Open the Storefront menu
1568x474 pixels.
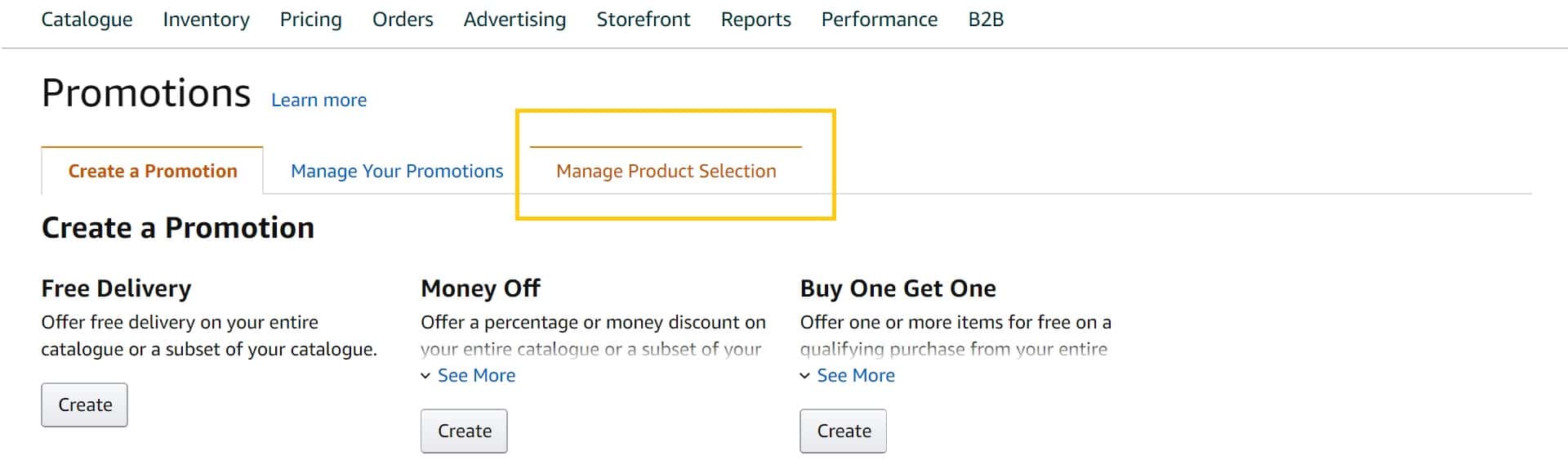click(x=644, y=20)
